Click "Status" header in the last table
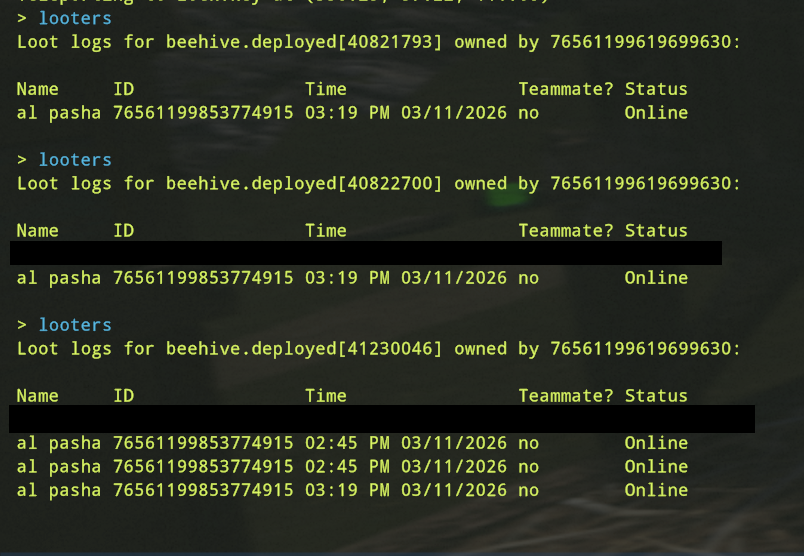The height and width of the screenshot is (556, 804). pos(656,396)
